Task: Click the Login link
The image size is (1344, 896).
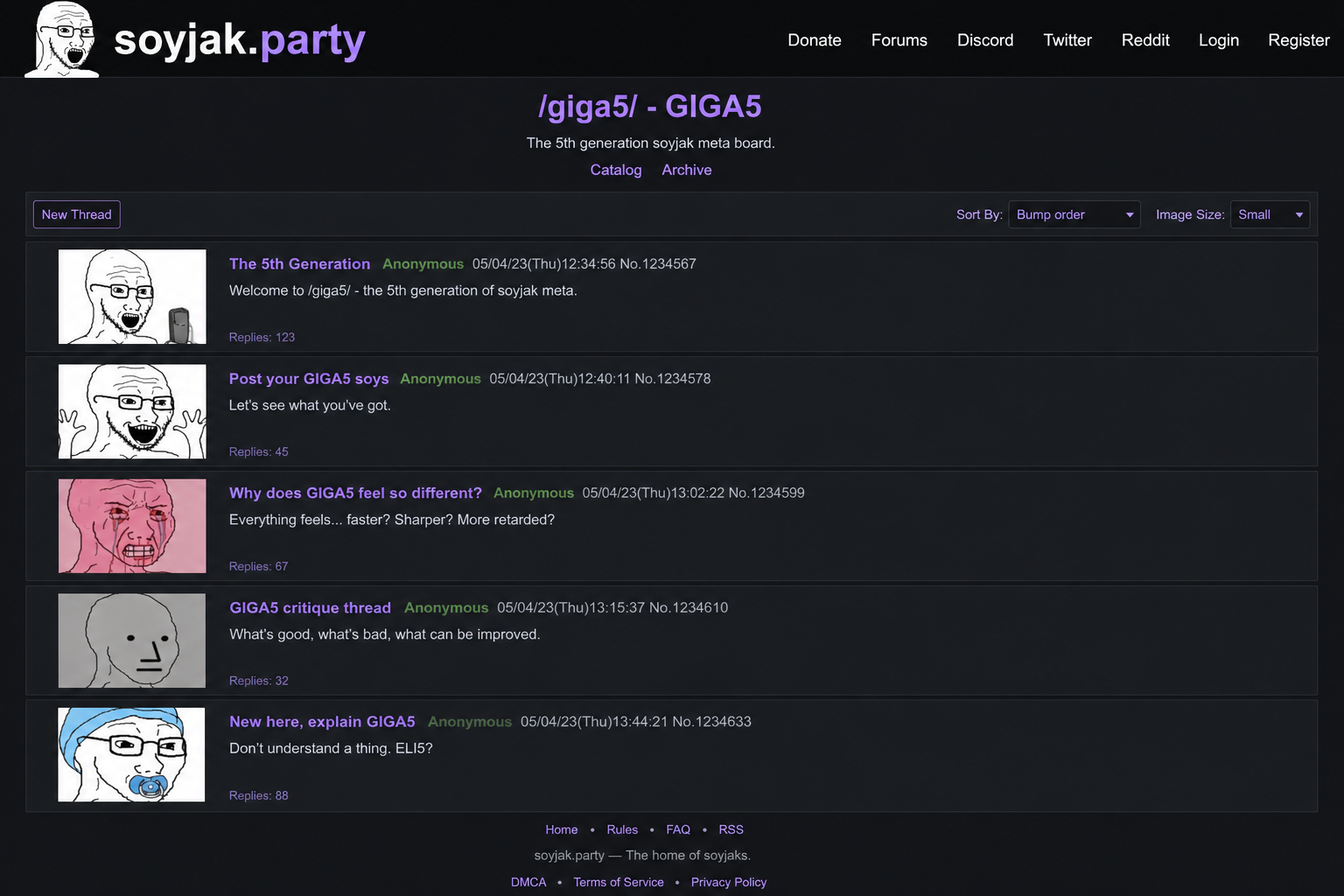Action: pyautogui.click(x=1218, y=40)
